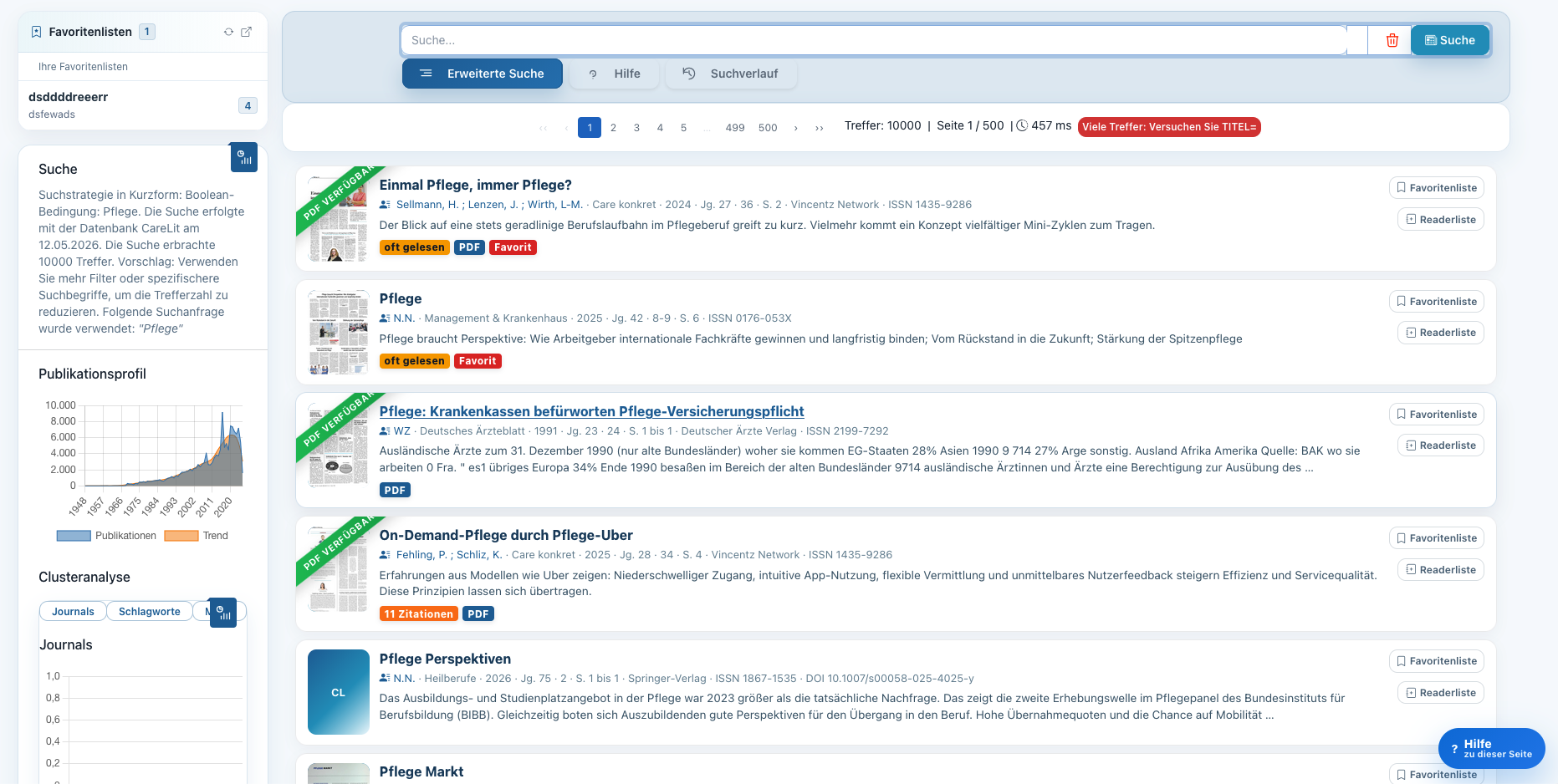Image resolution: width=1558 pixels, height=784 pixels.
Task: Open article 'Einmal Pflege, immer Pflege?'
Action: pyautogui.click(x=476, y=186)
